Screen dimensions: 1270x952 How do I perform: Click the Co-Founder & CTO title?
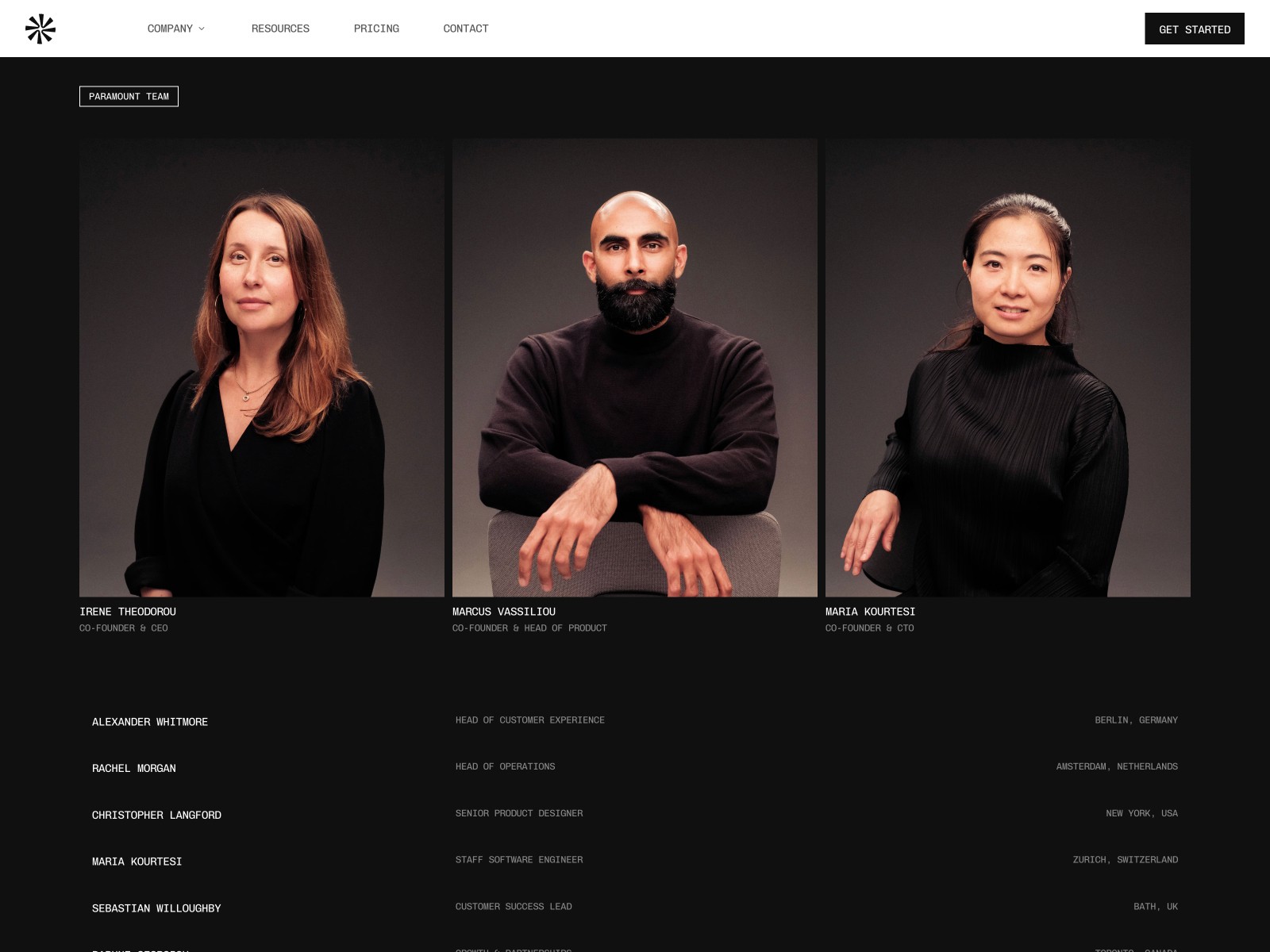point(870,628)
